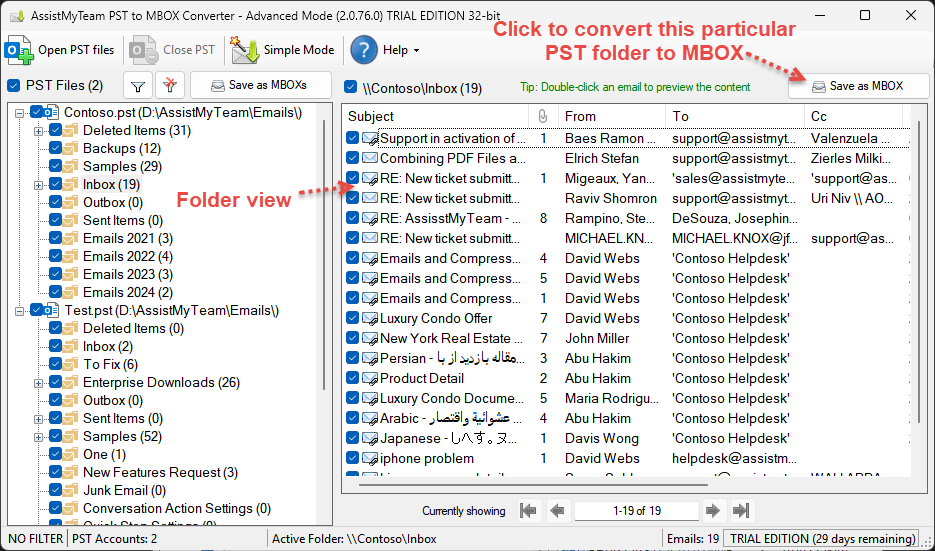Go to last page of emails
The height and width of the screenshot is (551, 935).
click(741, 510)
